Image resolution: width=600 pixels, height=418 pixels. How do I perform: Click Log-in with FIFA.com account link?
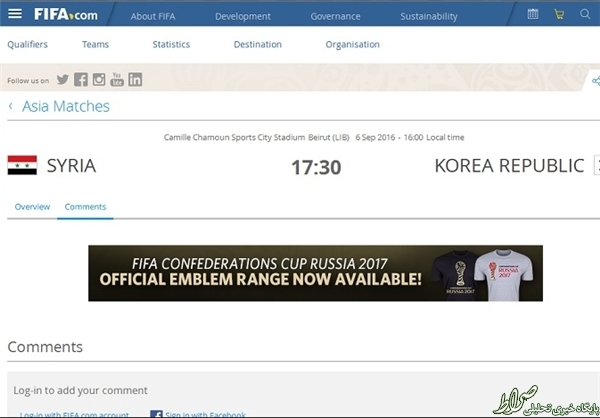click(74, 415)
